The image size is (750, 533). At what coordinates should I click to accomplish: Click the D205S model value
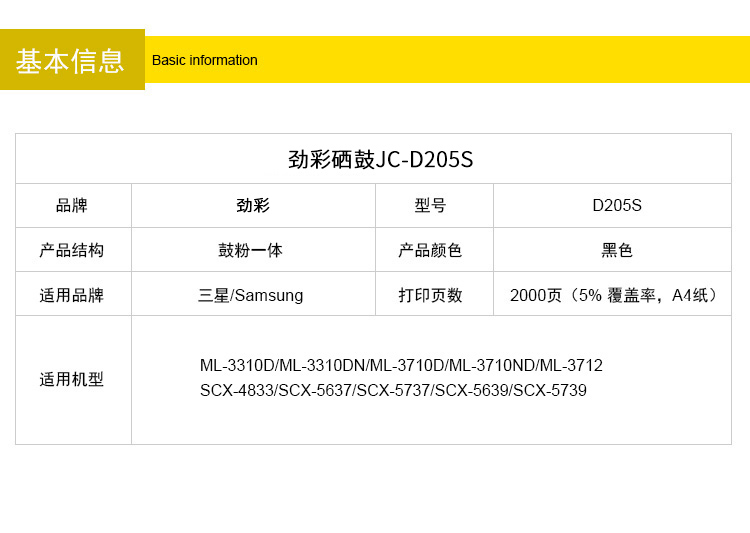tap(616, 206)
